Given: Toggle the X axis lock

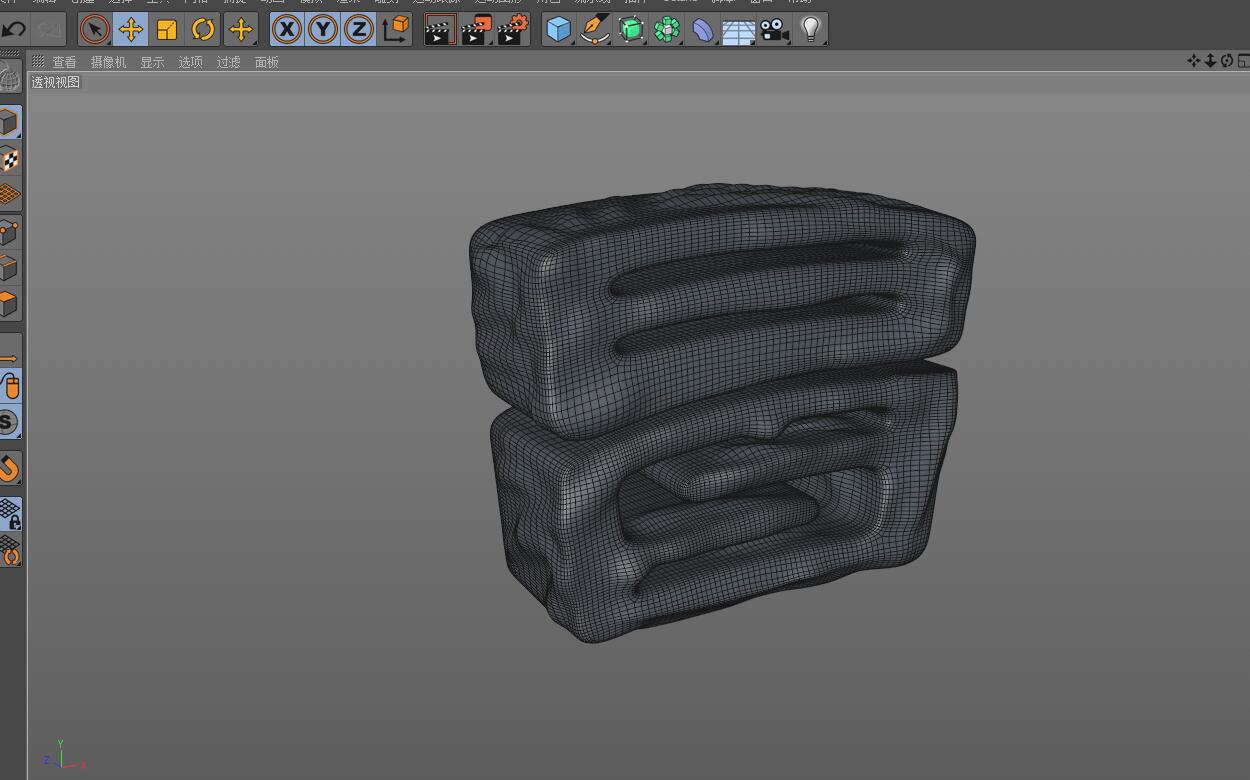Looking at the screenshot, I should click(287, 29).
